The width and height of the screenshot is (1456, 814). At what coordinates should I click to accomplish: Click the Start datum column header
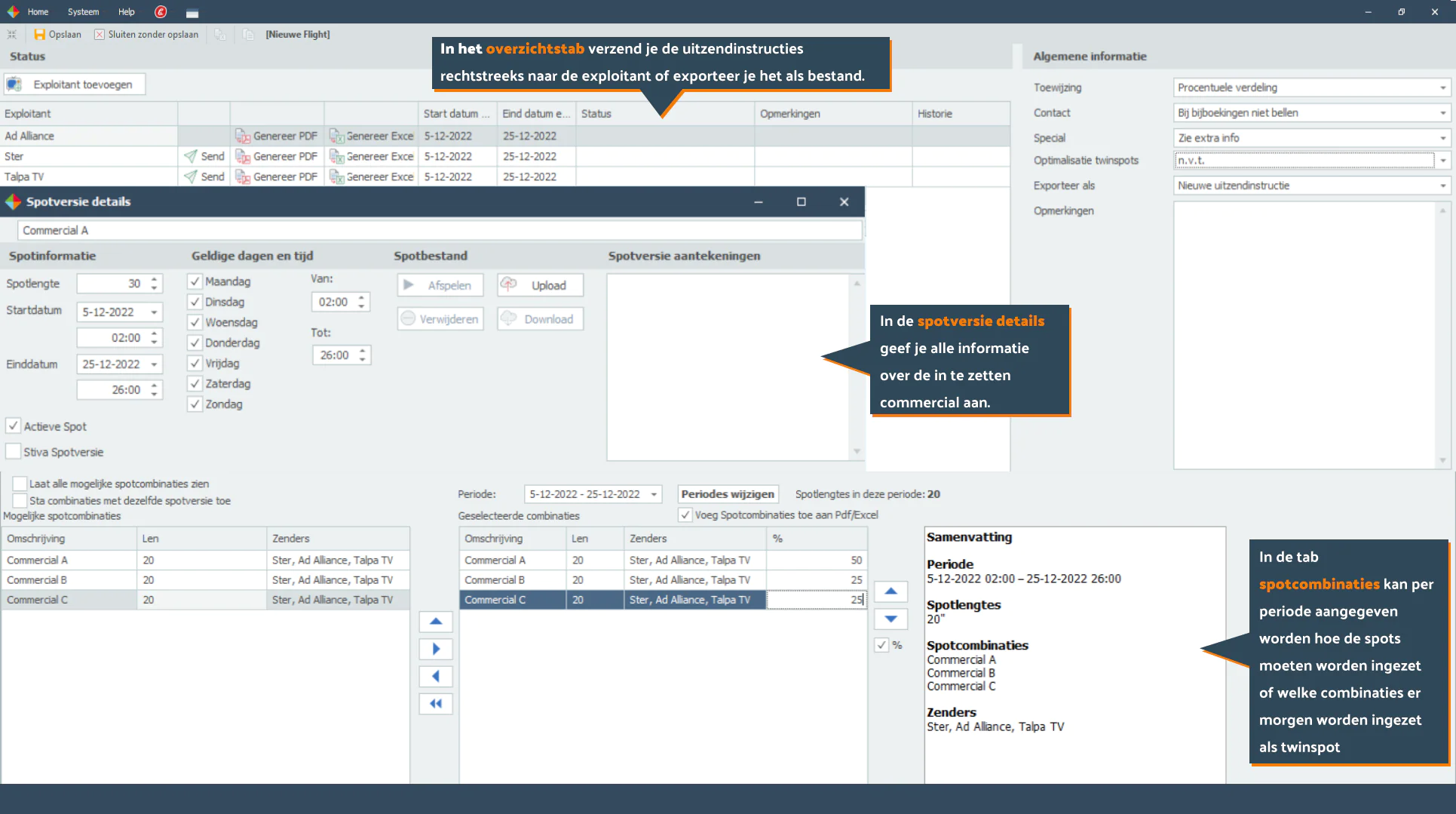457,113
